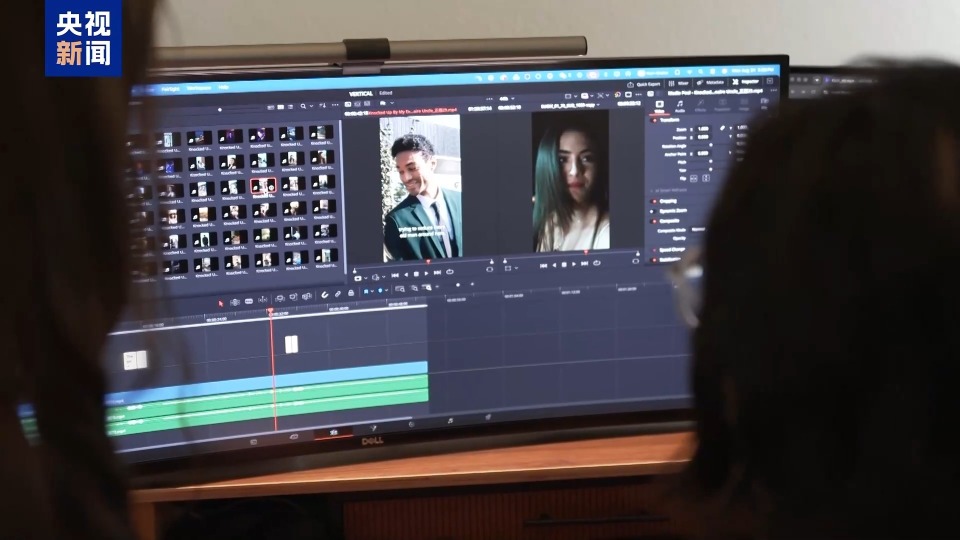The image size is (960, 540).
Task: Switch to the Effects tab in Inspector
Action: click(x=700, y=106)
